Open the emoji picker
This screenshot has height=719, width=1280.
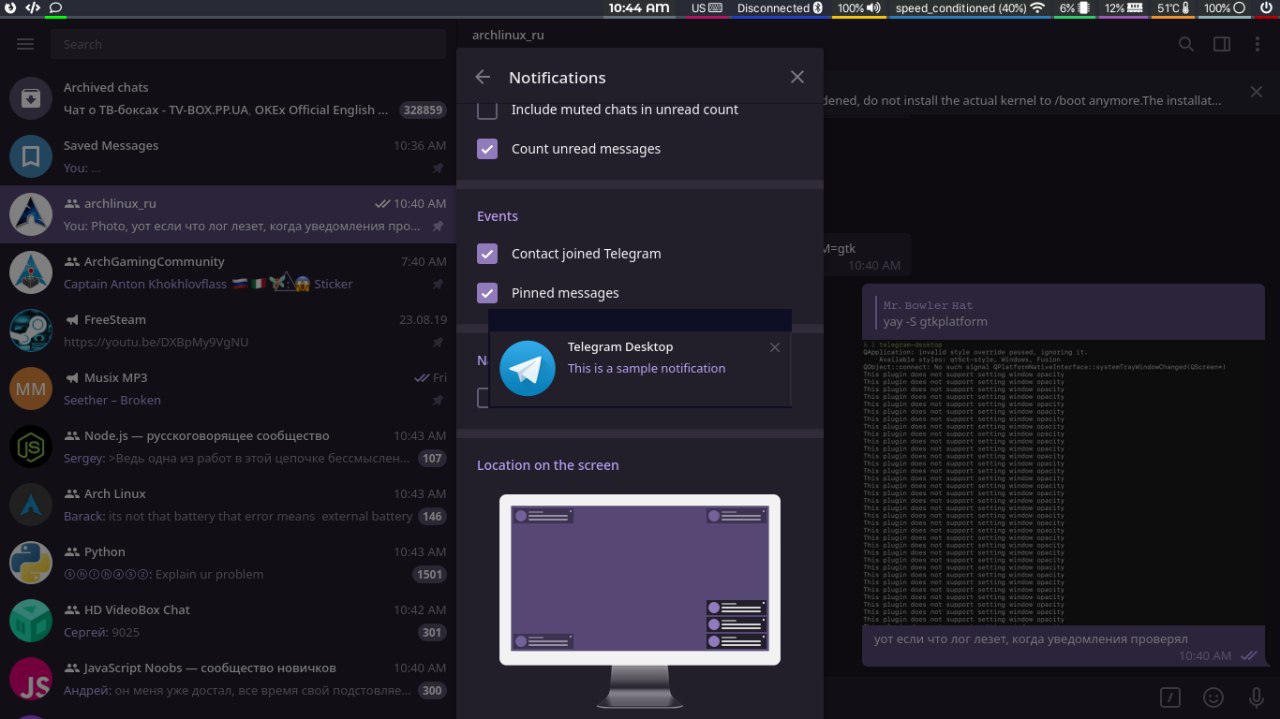point(1213,698)
